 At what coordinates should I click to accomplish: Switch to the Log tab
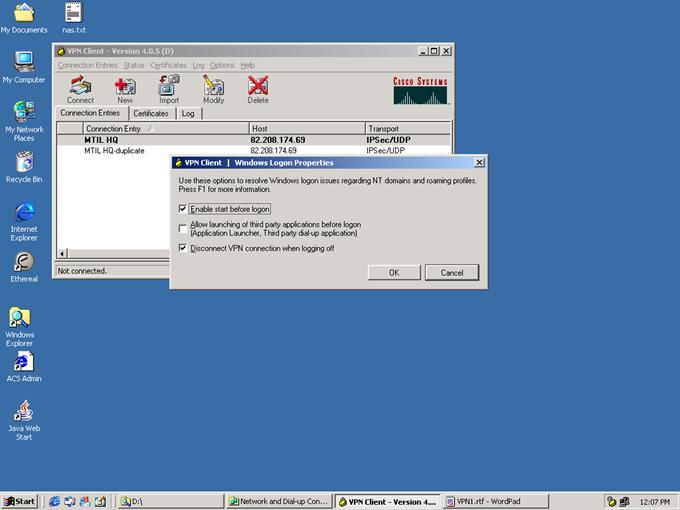tap(188, 113)
